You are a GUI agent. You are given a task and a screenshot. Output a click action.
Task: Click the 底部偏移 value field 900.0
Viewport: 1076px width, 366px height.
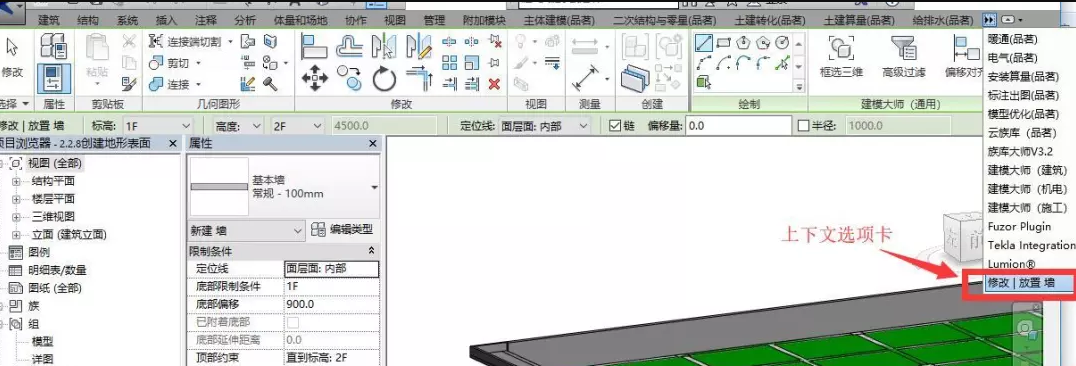(x=331, y=304)
